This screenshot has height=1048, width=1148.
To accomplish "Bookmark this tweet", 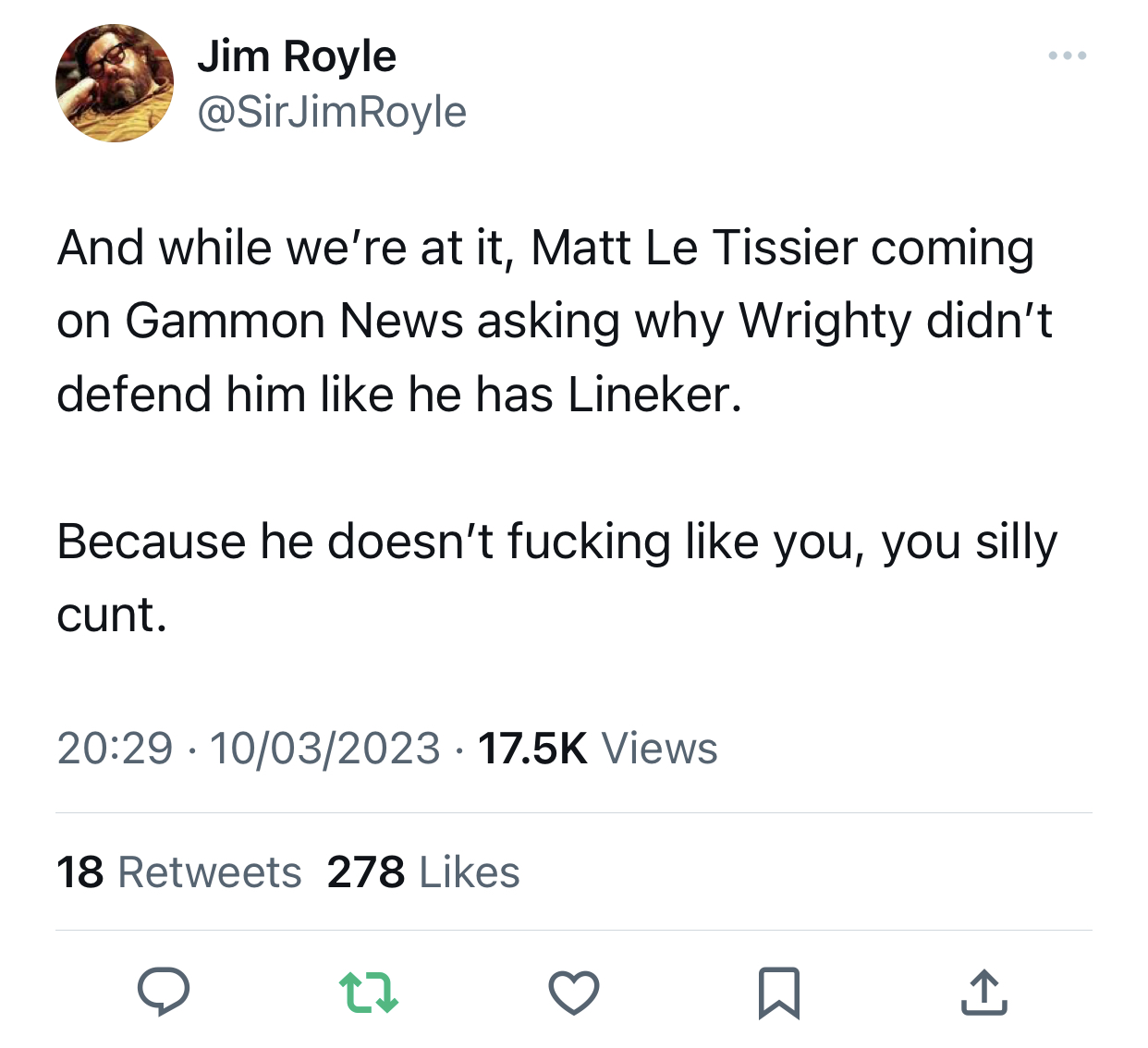I will [778, 993].
